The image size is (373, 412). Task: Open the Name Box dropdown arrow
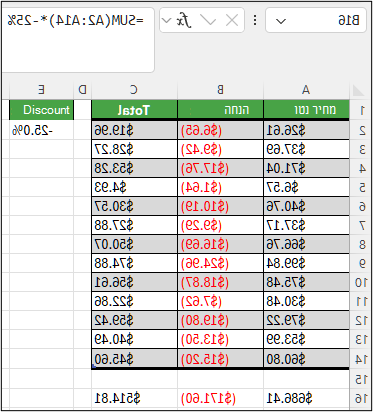[x=281, y=21]
